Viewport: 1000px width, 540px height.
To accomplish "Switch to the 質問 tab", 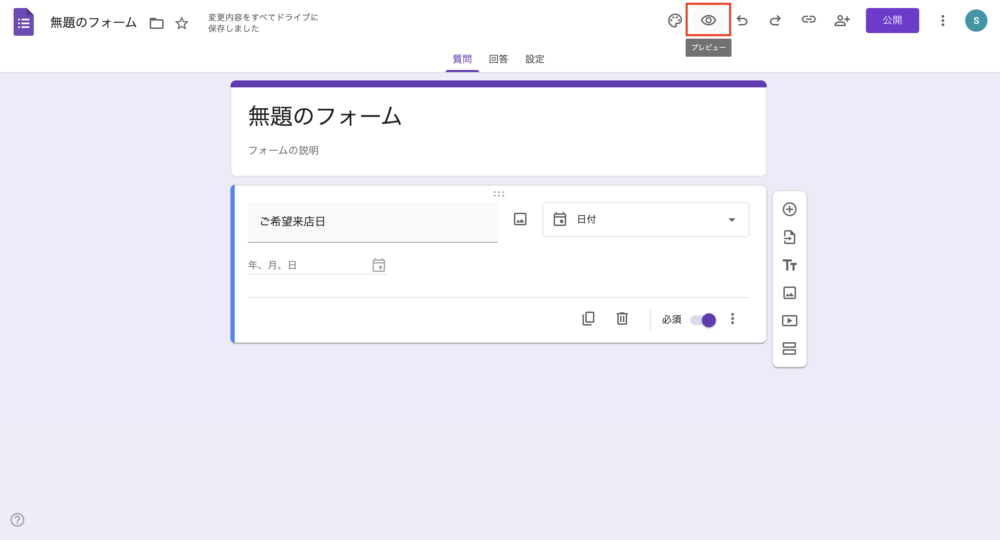I will (462, 59).
